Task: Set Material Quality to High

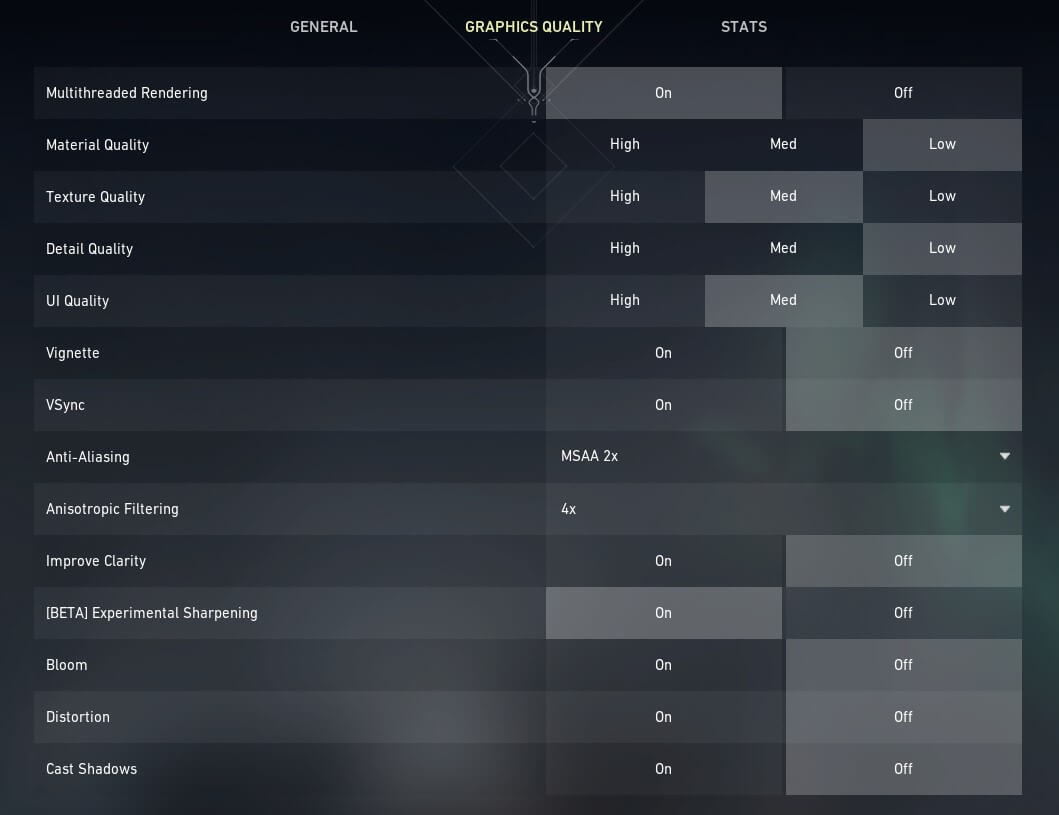Action: pos(625,145)
